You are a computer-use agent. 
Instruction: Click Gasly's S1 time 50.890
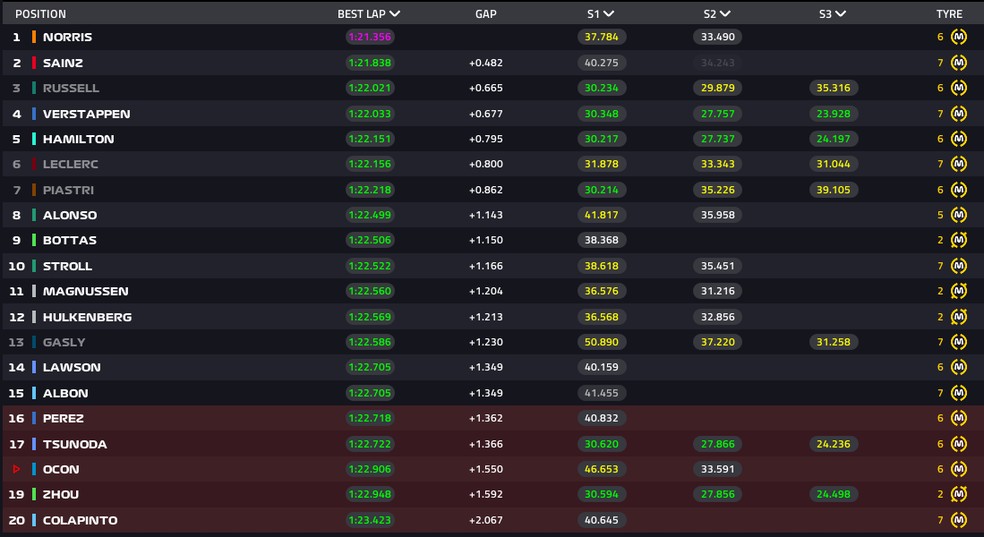pos(601,342)
